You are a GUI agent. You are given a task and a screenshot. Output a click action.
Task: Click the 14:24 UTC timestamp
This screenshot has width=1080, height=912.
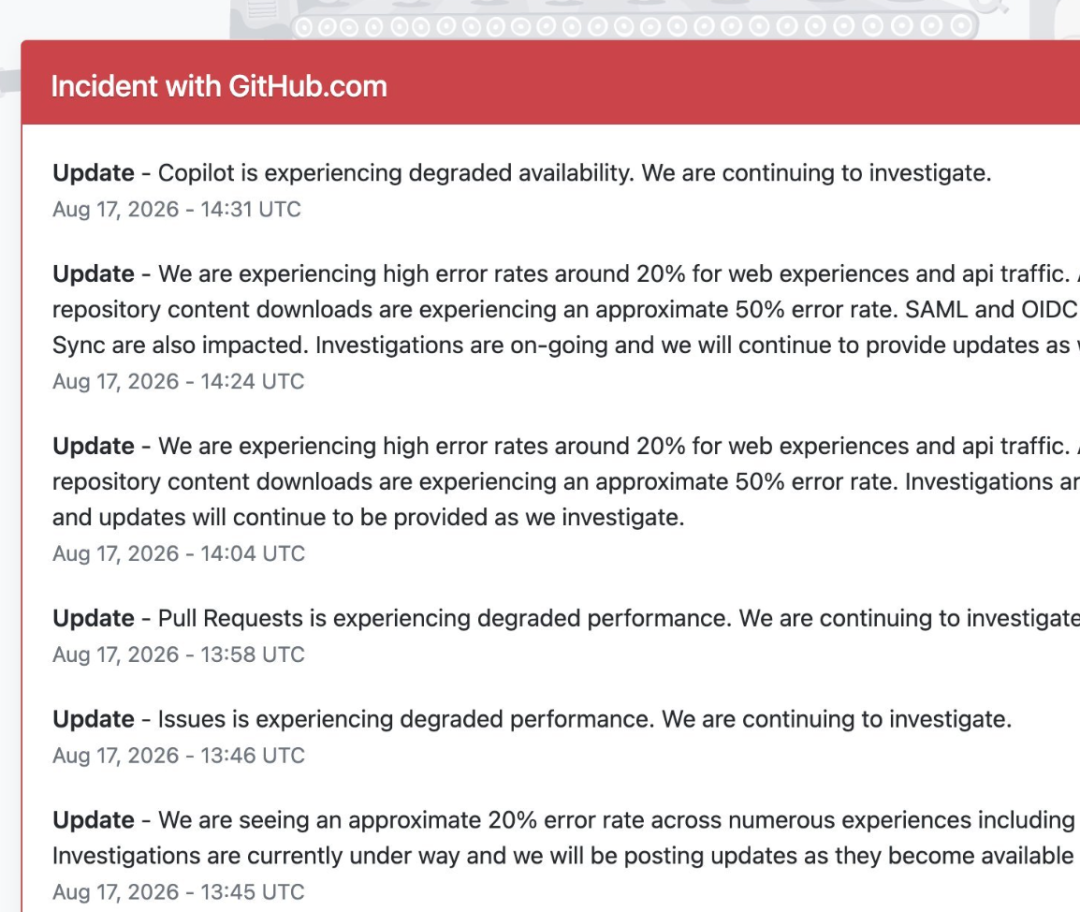tap(178, 382)
